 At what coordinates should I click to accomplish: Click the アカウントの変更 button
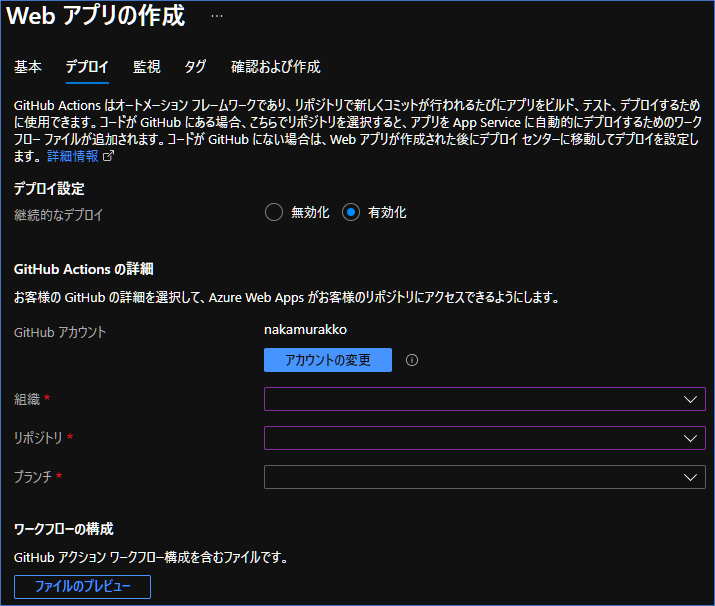[328, 360]
